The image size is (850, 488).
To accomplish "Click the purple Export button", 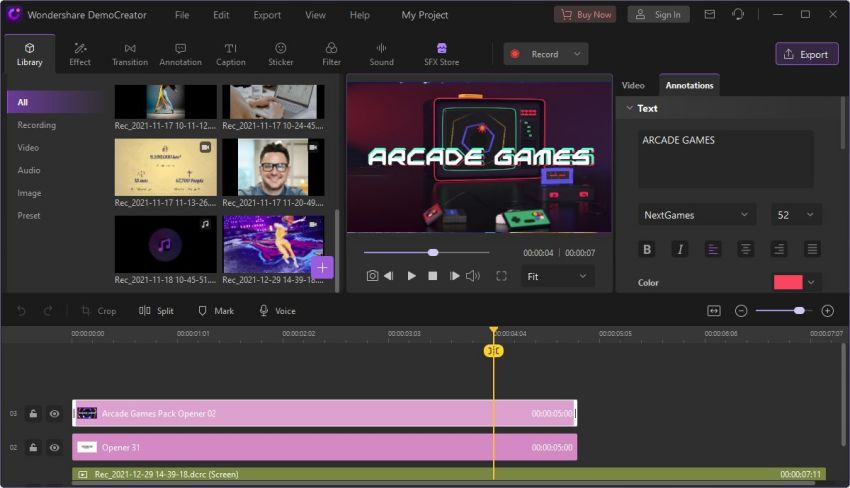I will coord(807,54).
